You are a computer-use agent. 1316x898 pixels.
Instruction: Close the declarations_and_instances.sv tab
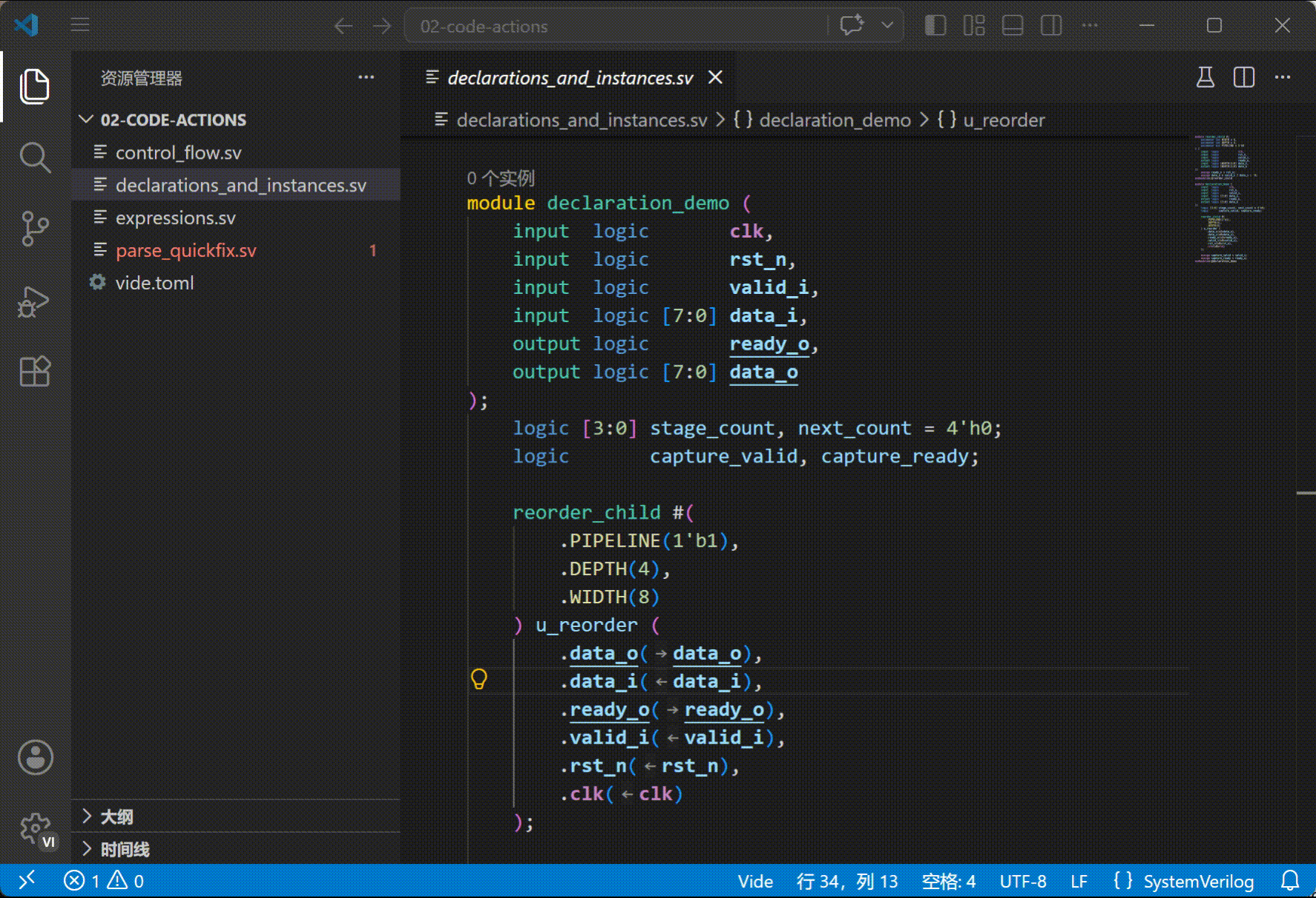pos(715,78)
